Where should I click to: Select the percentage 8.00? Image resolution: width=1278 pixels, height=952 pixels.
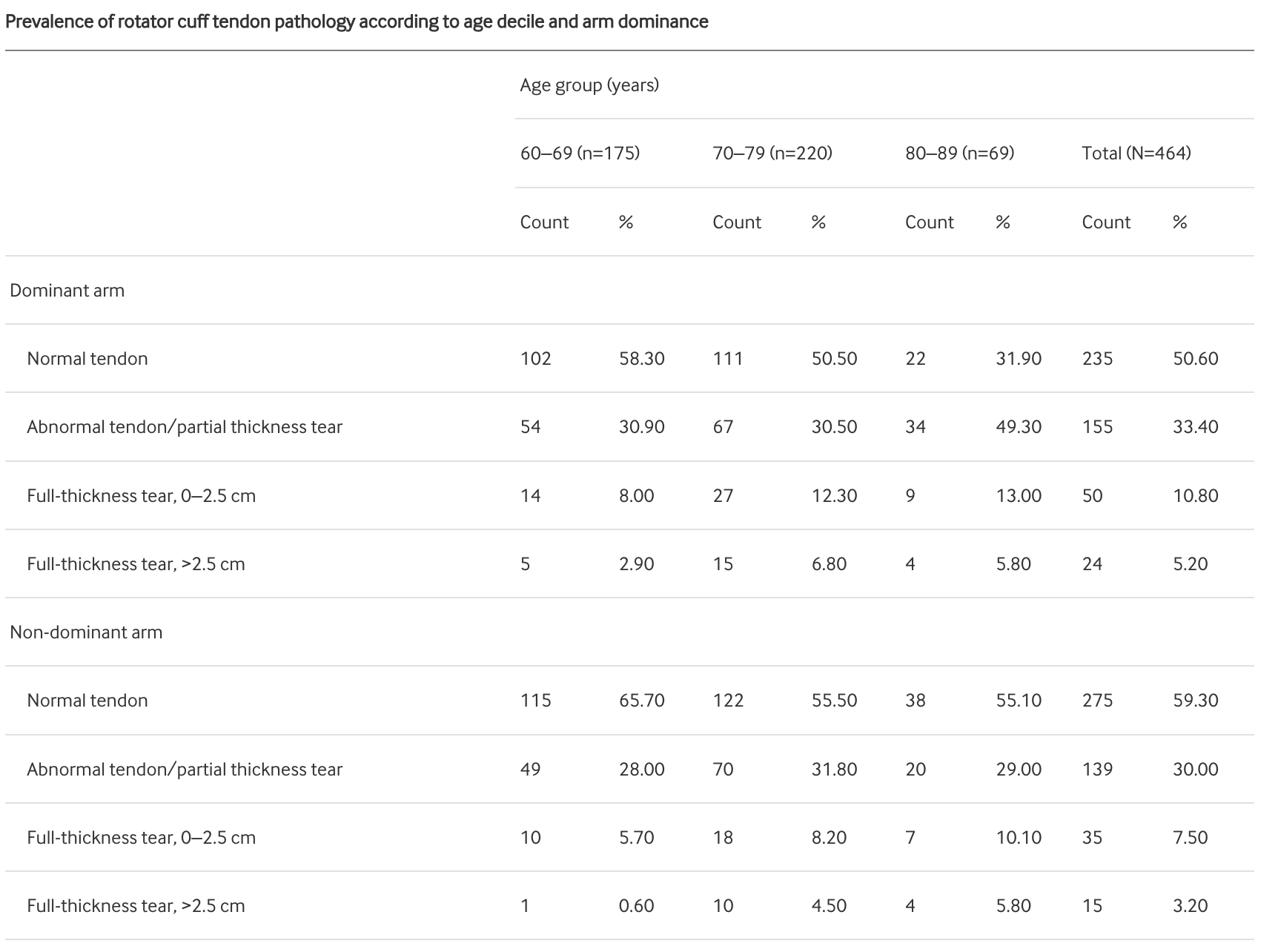click(637, 496)
